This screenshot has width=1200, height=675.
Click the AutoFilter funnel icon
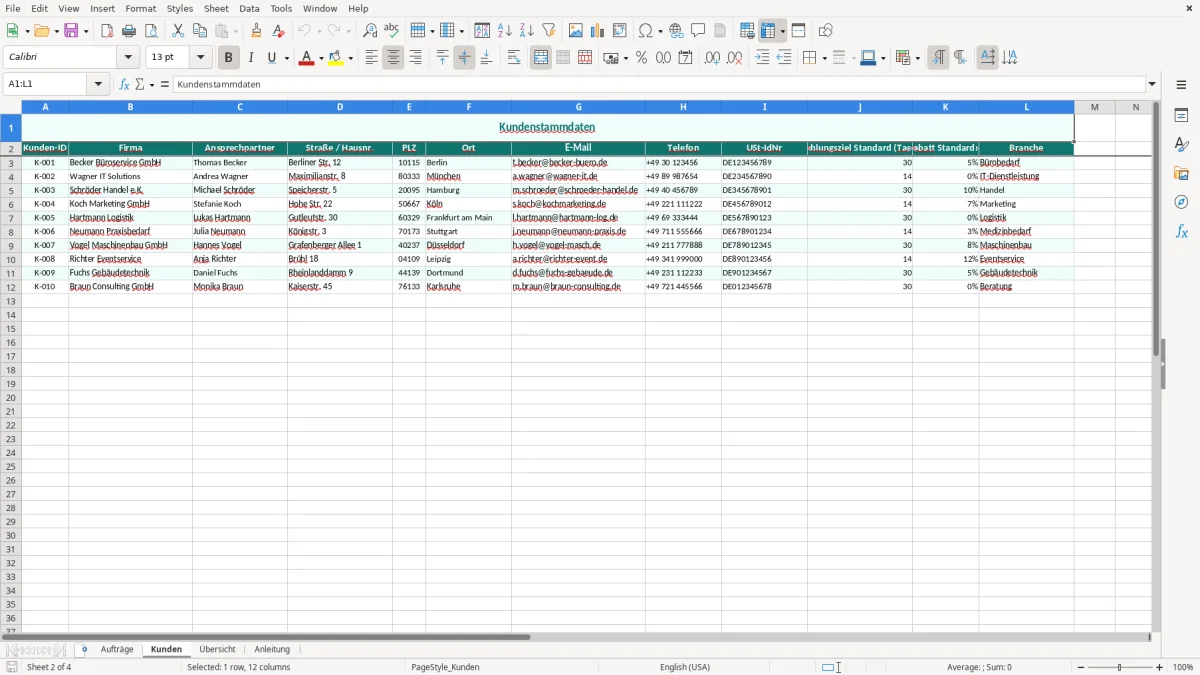point(549,31)
